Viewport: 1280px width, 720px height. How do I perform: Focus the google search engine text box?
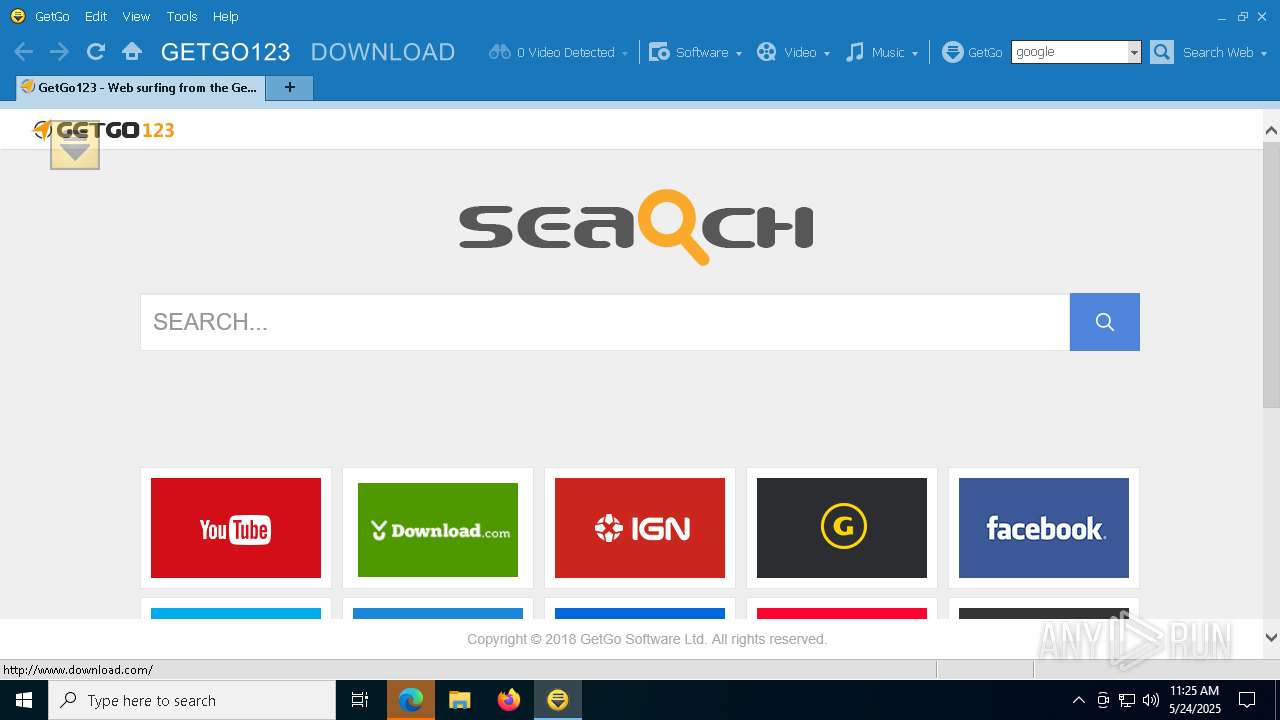[1069, 52]
